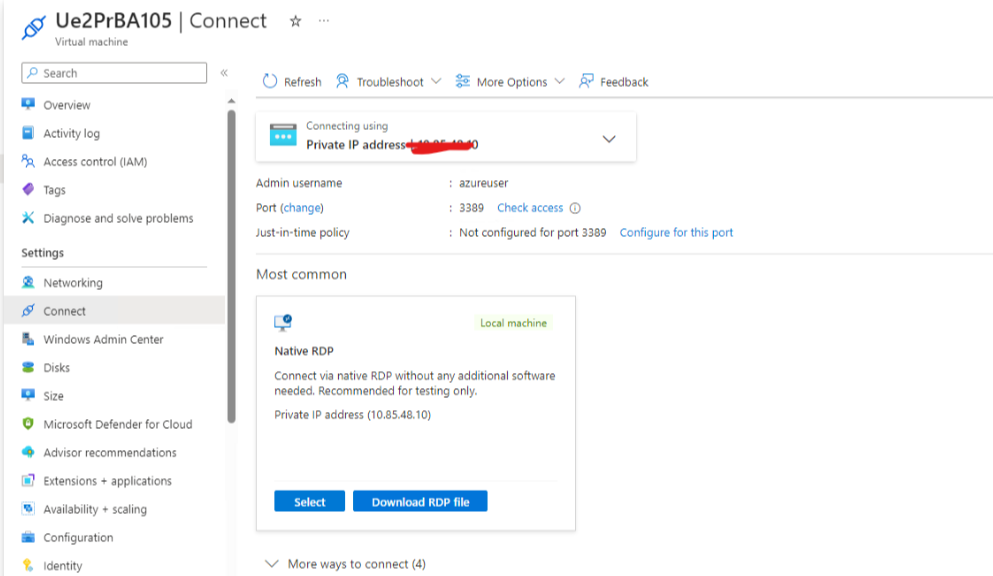Click the Overview monitor icon in sidebar

pyautogui.click(x=28, y=104)
